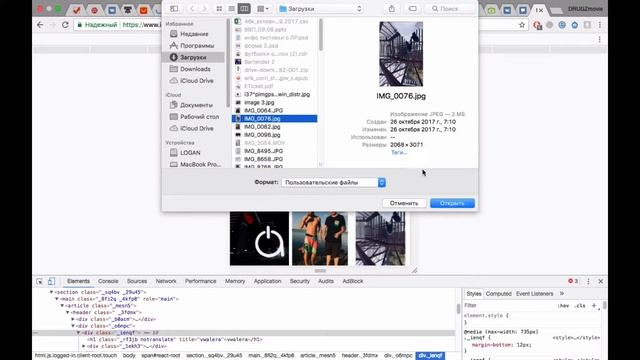Click the Поиск search field
Viewport: 640px width, 360px height.
(450, 9)
